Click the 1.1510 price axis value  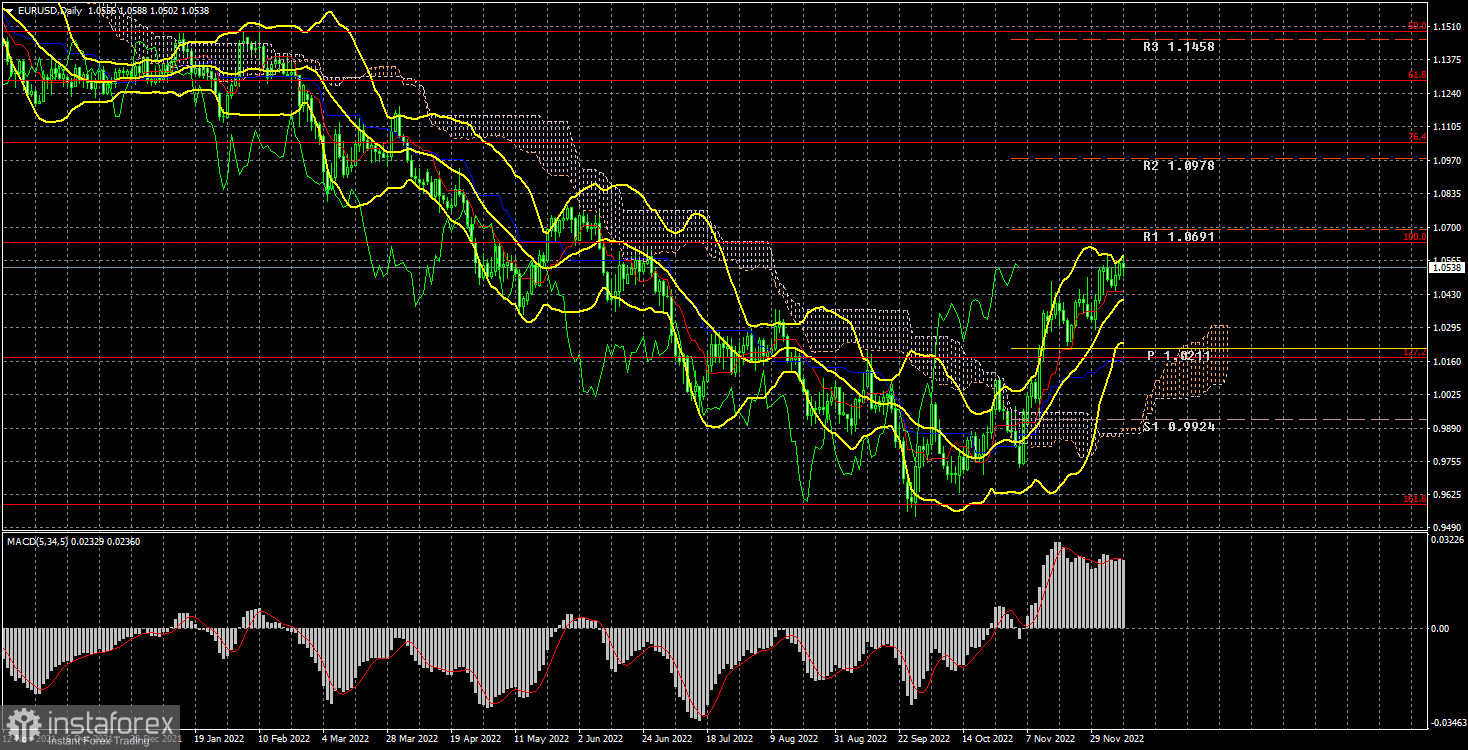point(1447,28)
